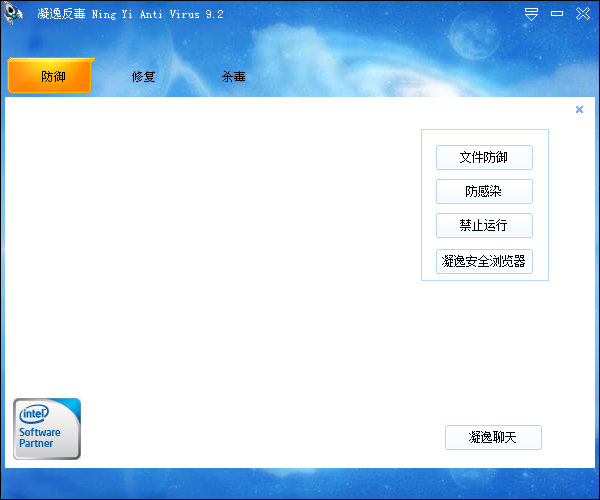
Task: Click the Intel Software Partner badge
Action: [x=47, y=428]
